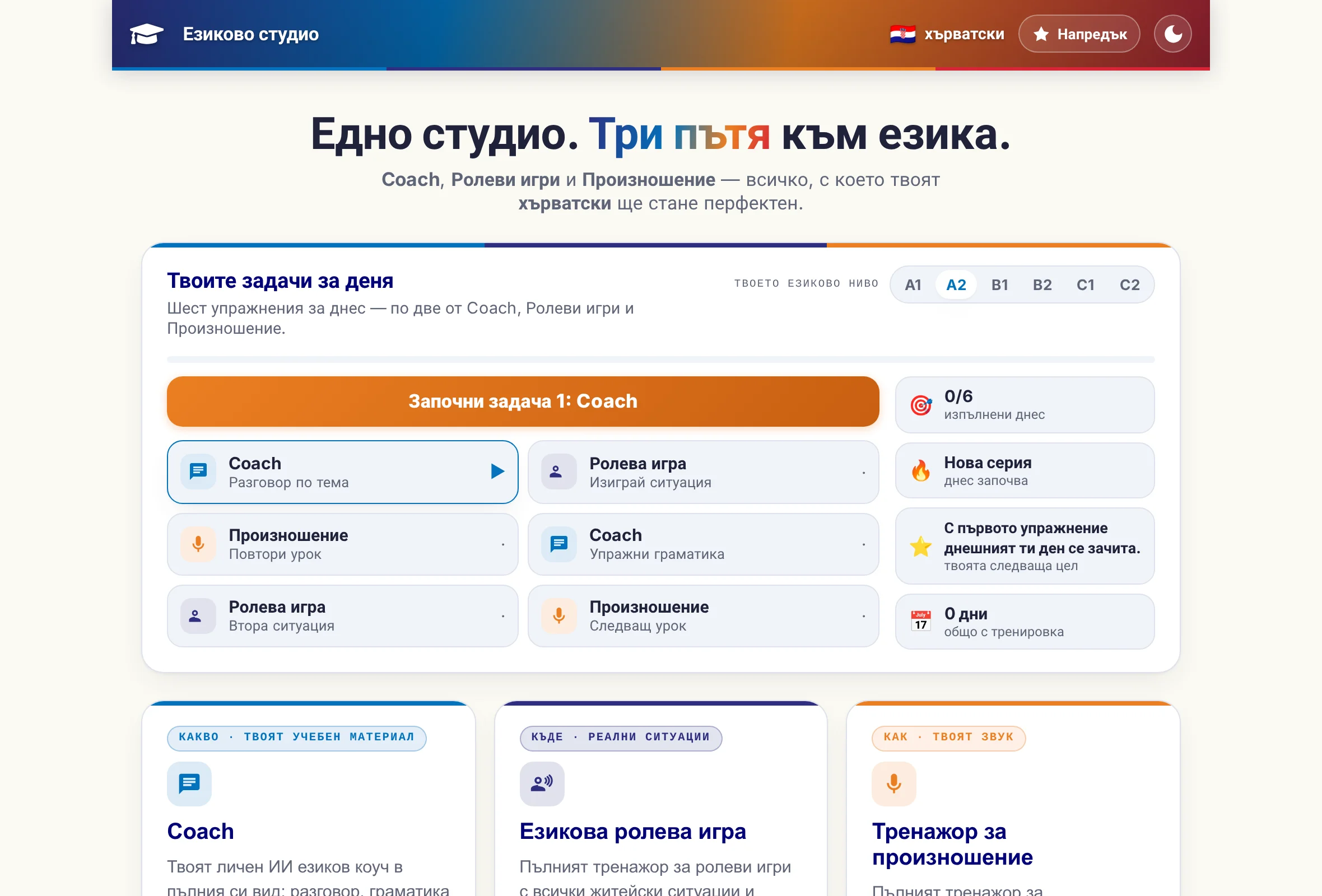Open the Coach Разговор по тема task
Image resolution: width=1322 pixels, height=896 pixels.
(x=342, y=472)
